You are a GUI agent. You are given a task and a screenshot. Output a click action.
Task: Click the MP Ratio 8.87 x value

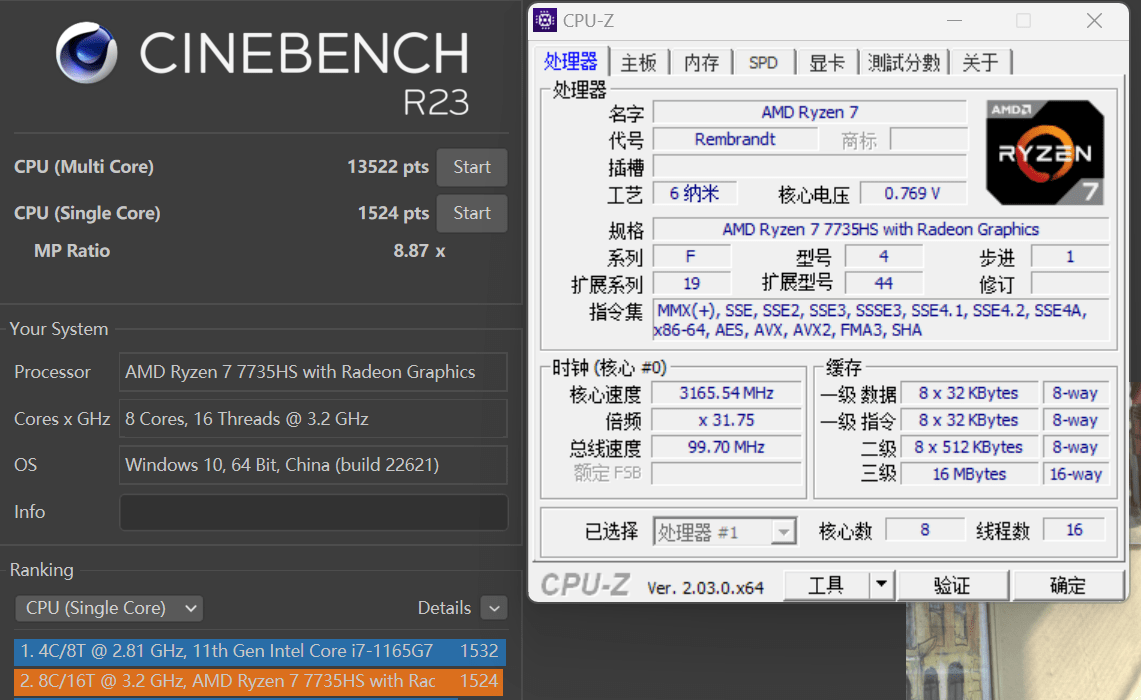tap(419, 251)
